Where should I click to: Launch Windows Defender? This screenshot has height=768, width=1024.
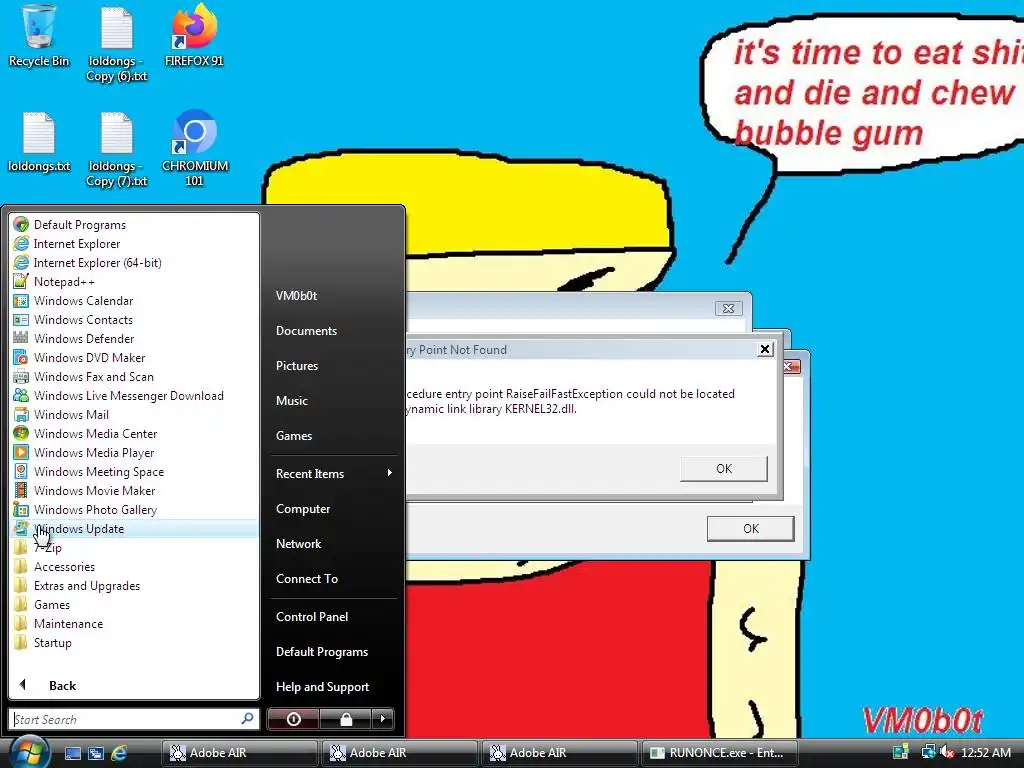point(134,338)
